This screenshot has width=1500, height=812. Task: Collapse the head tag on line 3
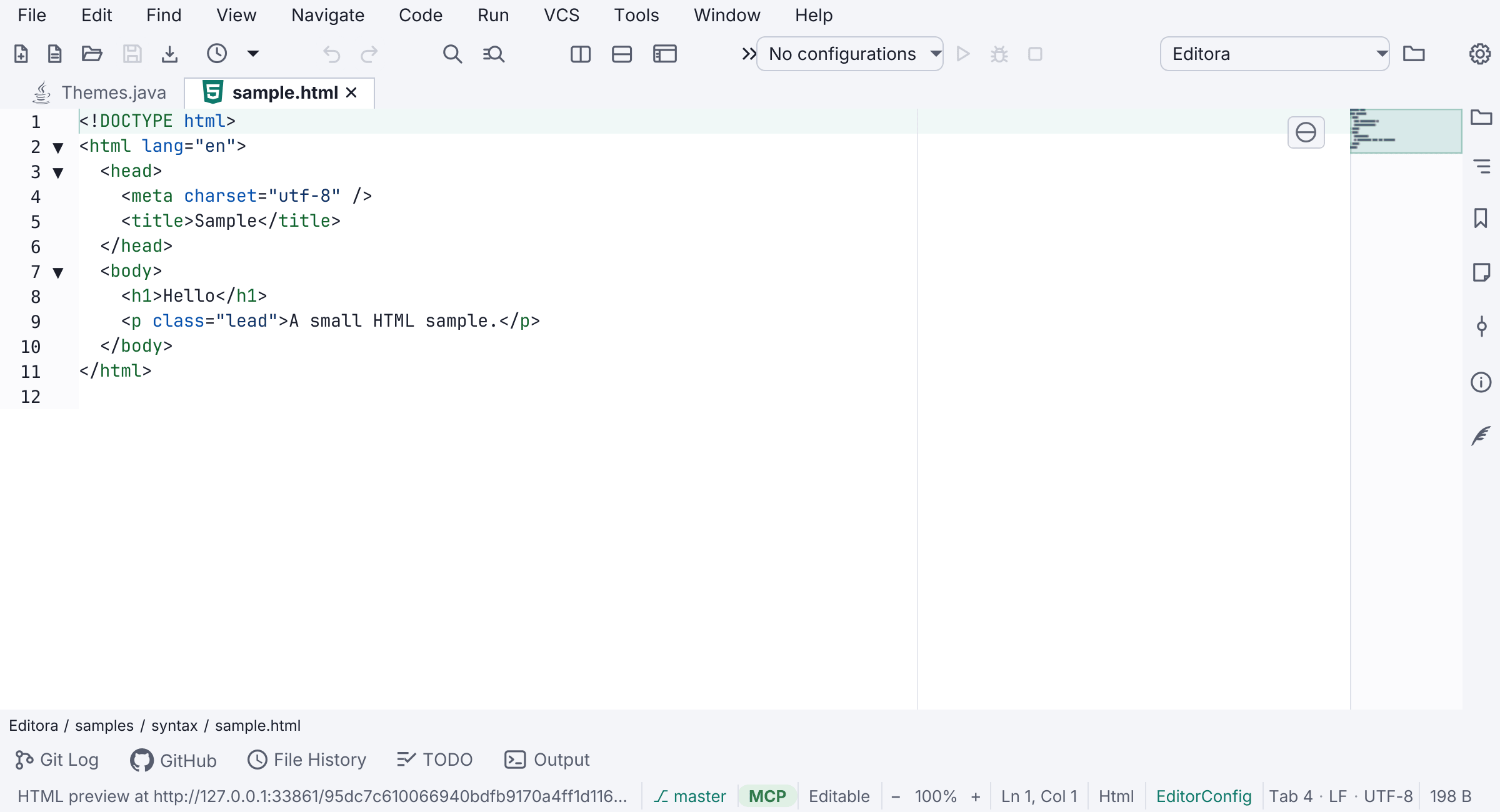pyautogui.click(x=58, y=172)
